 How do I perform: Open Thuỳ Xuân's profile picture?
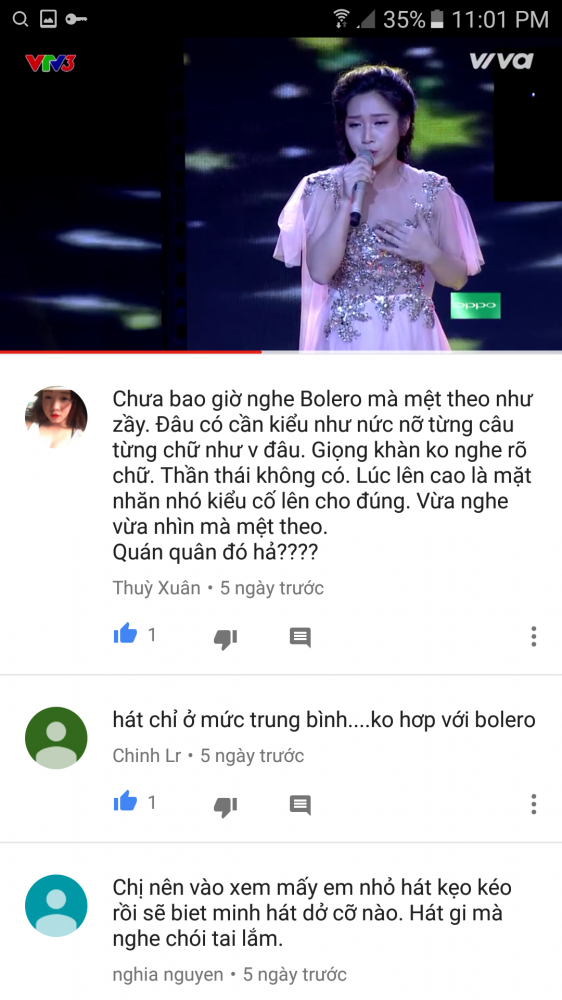click(56, 417)
